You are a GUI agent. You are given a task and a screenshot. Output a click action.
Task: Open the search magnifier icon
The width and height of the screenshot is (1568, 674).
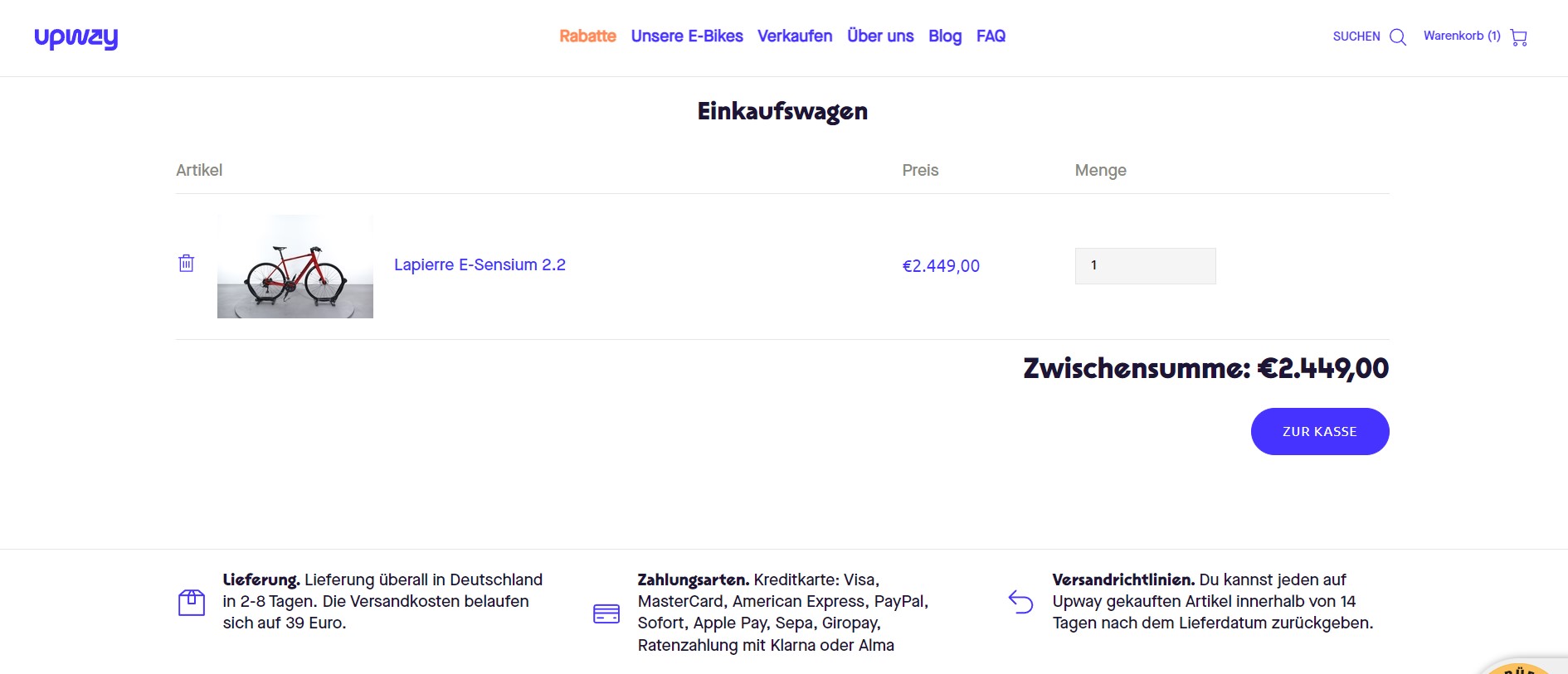[1398, 37]
